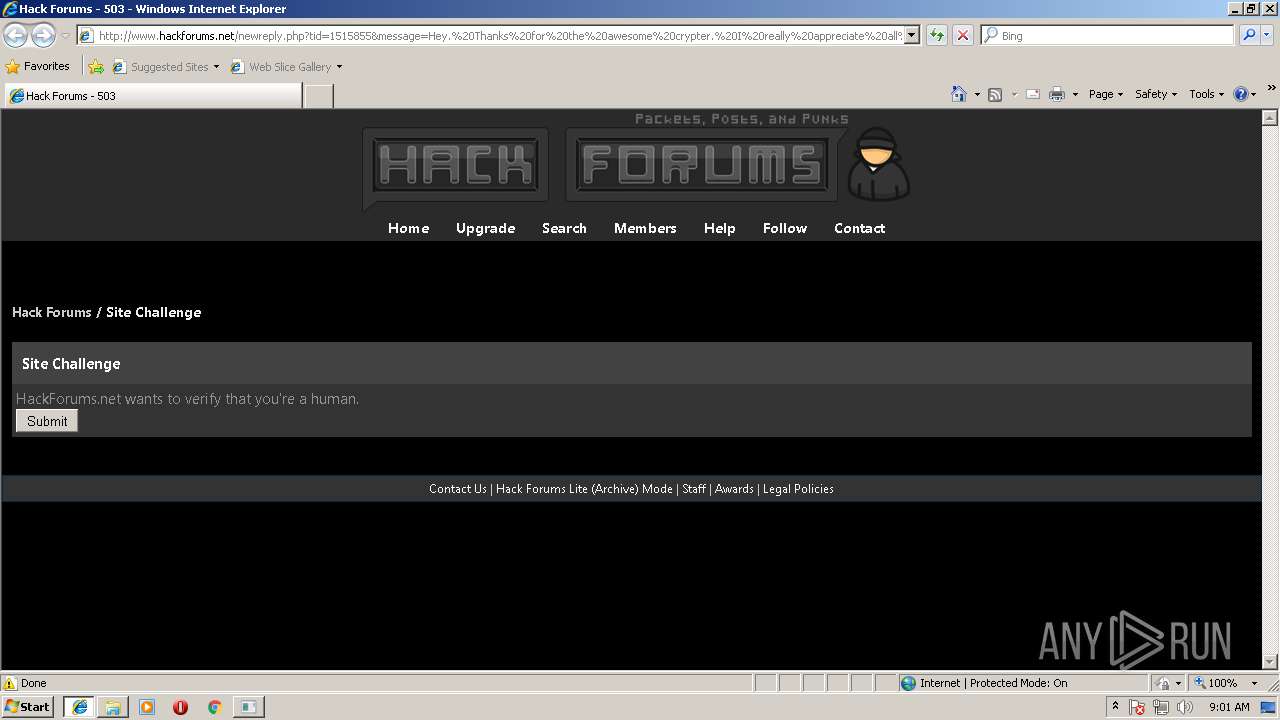This screenshot has width=1280, height=720.
Task: Open Google Chrome from the taskbar
Action: pos(214,707)
